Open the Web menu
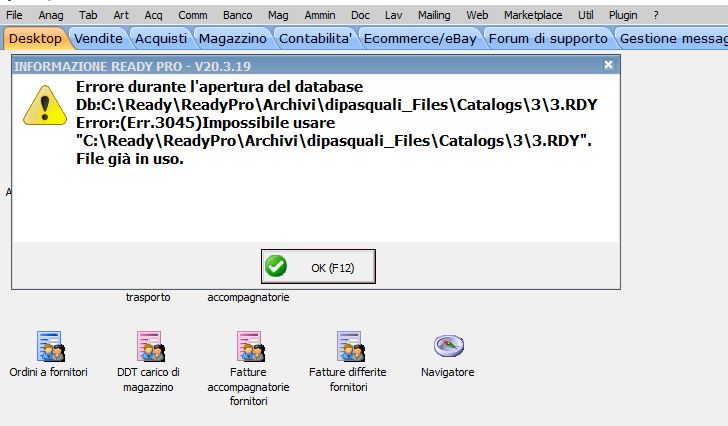This screenshot has height=426, width=728. click(x=477, y=15)
